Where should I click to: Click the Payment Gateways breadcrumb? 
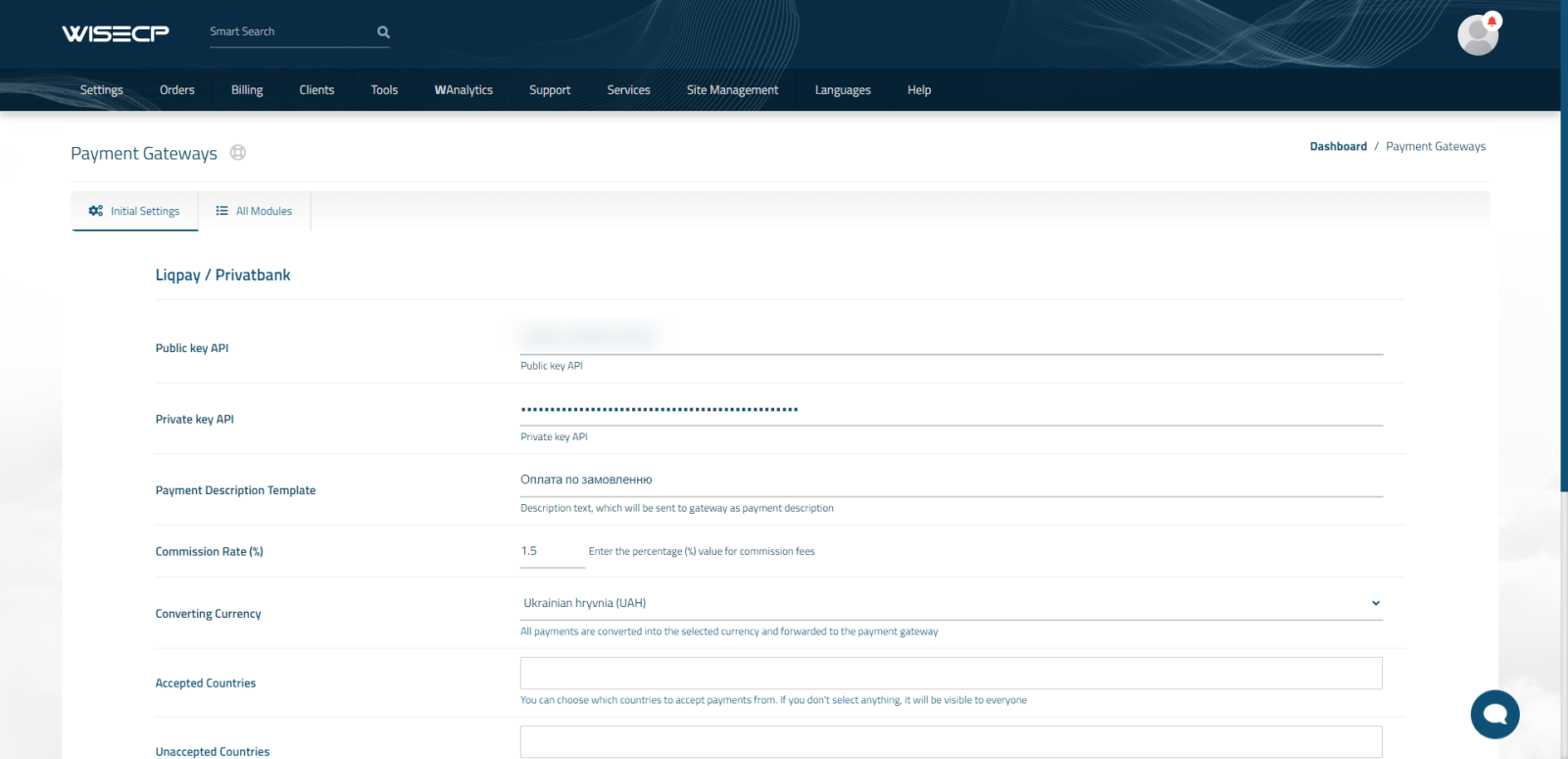pyautogui.click(x=1436, y=147)
